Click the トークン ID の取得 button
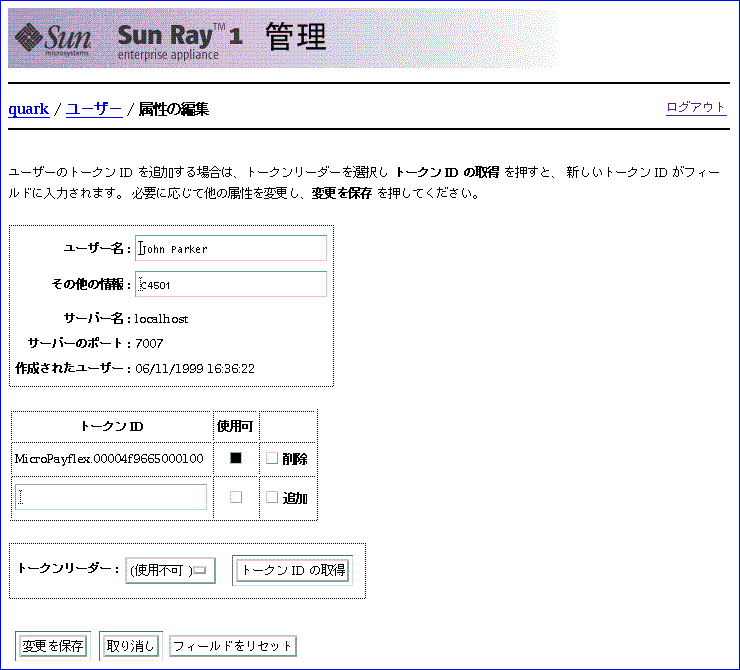This screenshot has height=670, width=740. 293,570
